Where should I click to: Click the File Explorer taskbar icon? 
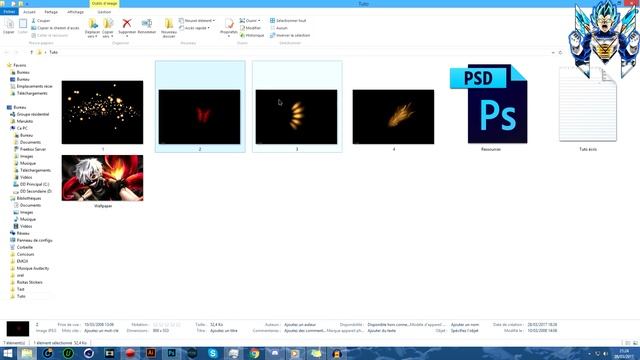click(27, 353)
